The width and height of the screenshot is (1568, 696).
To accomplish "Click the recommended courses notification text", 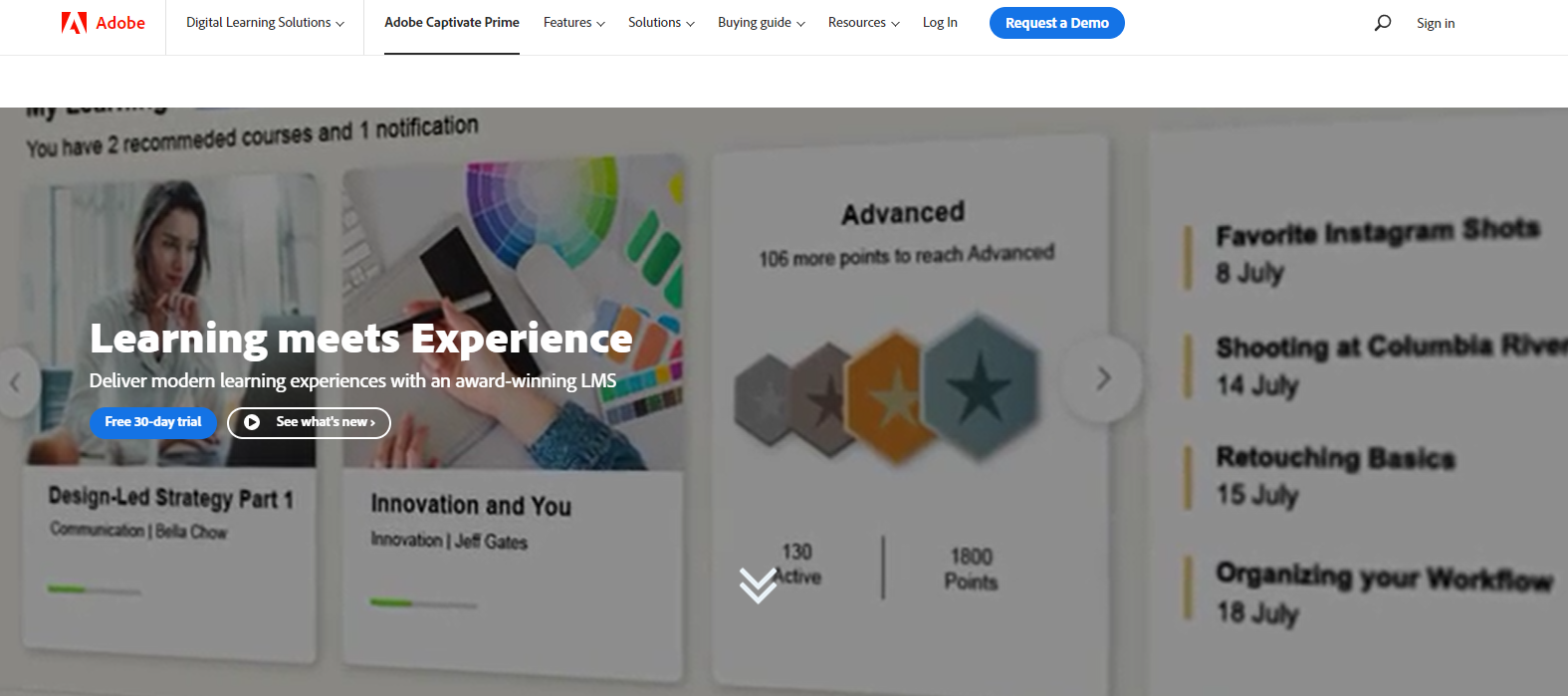I will coord(252,136).
